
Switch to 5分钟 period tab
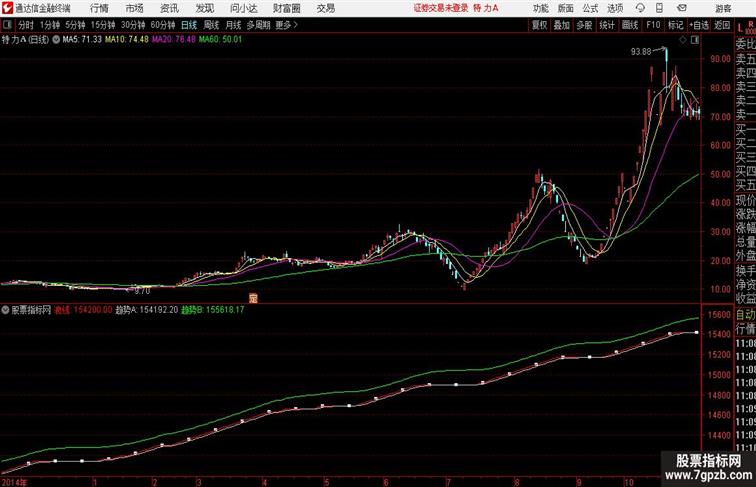(75, 25)
